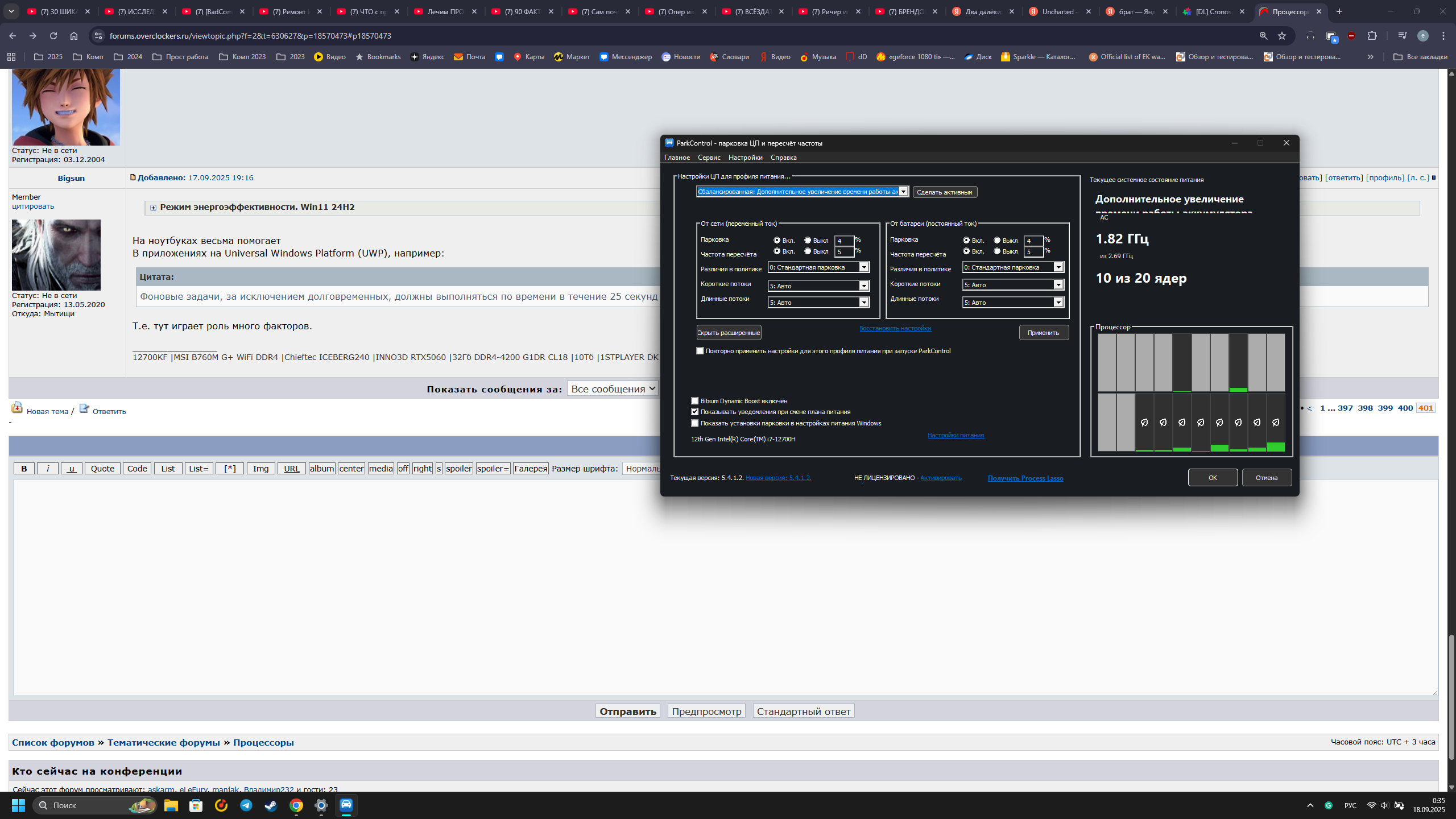Screen dimensions: 1456x819
Task: Bookmark this page with the star icon
Action: [1282, 36]
